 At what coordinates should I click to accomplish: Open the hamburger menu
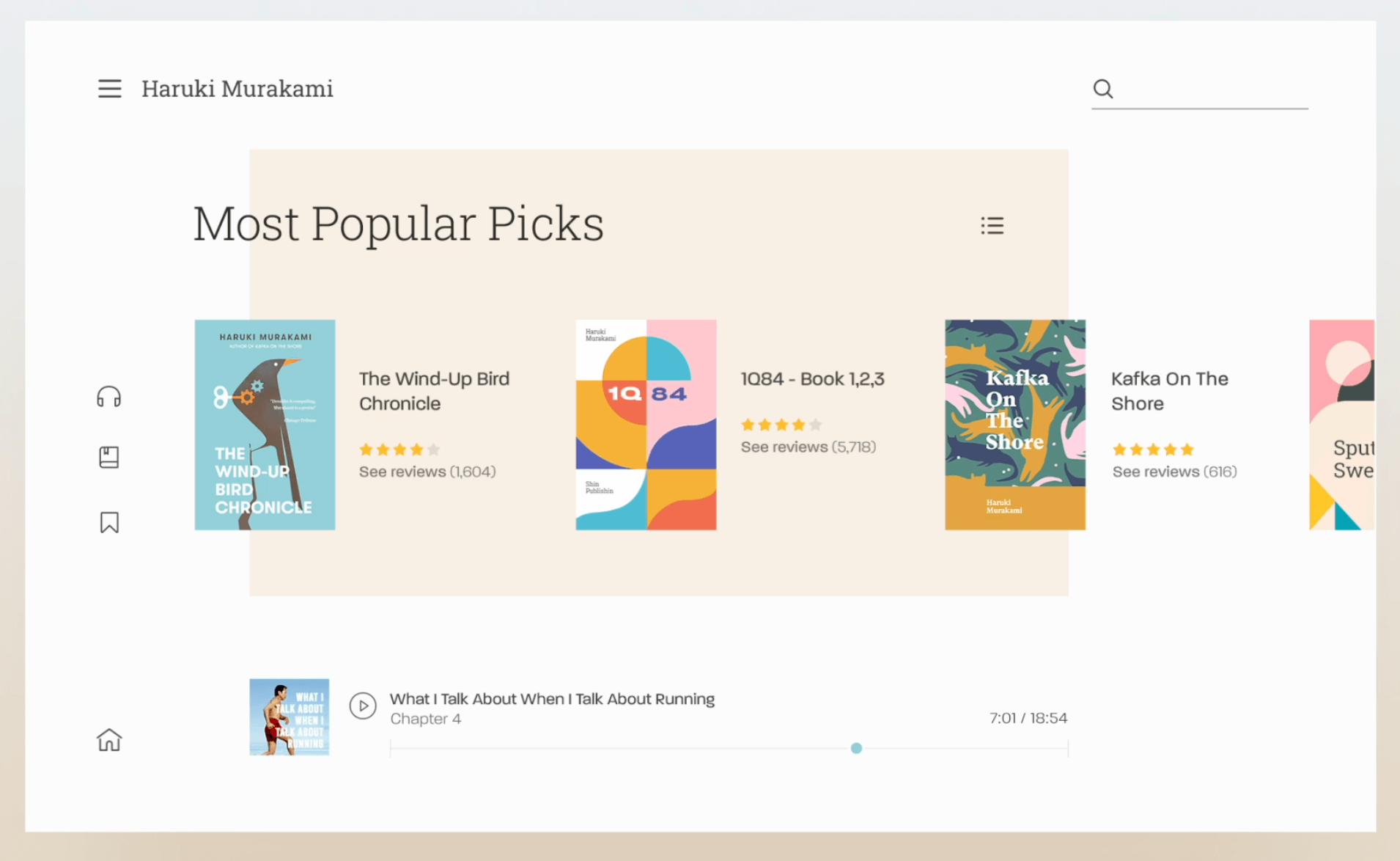[x=110, y=89]
